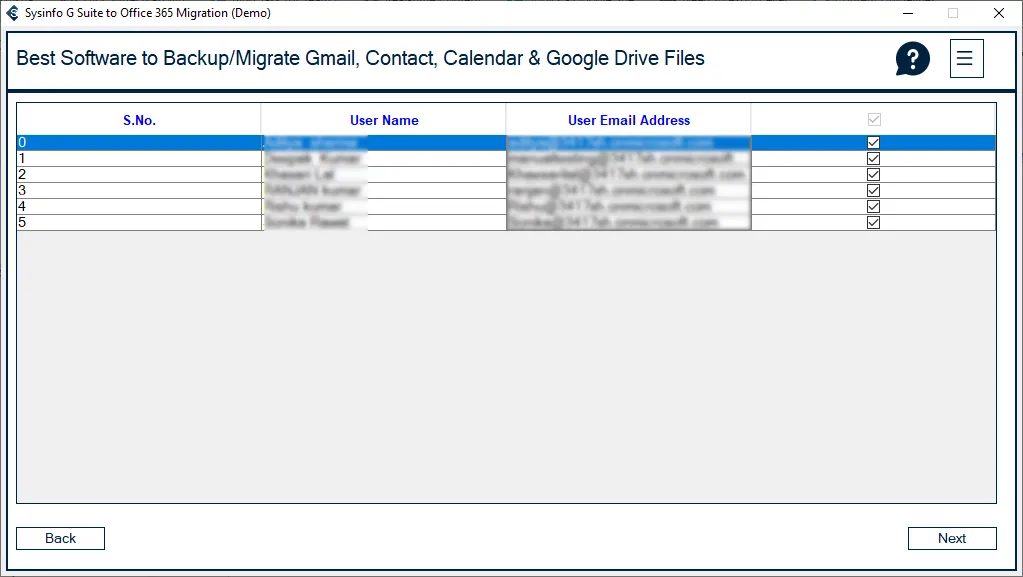
Task: Select serial number cell 2
Action: (x=139, y=174)
